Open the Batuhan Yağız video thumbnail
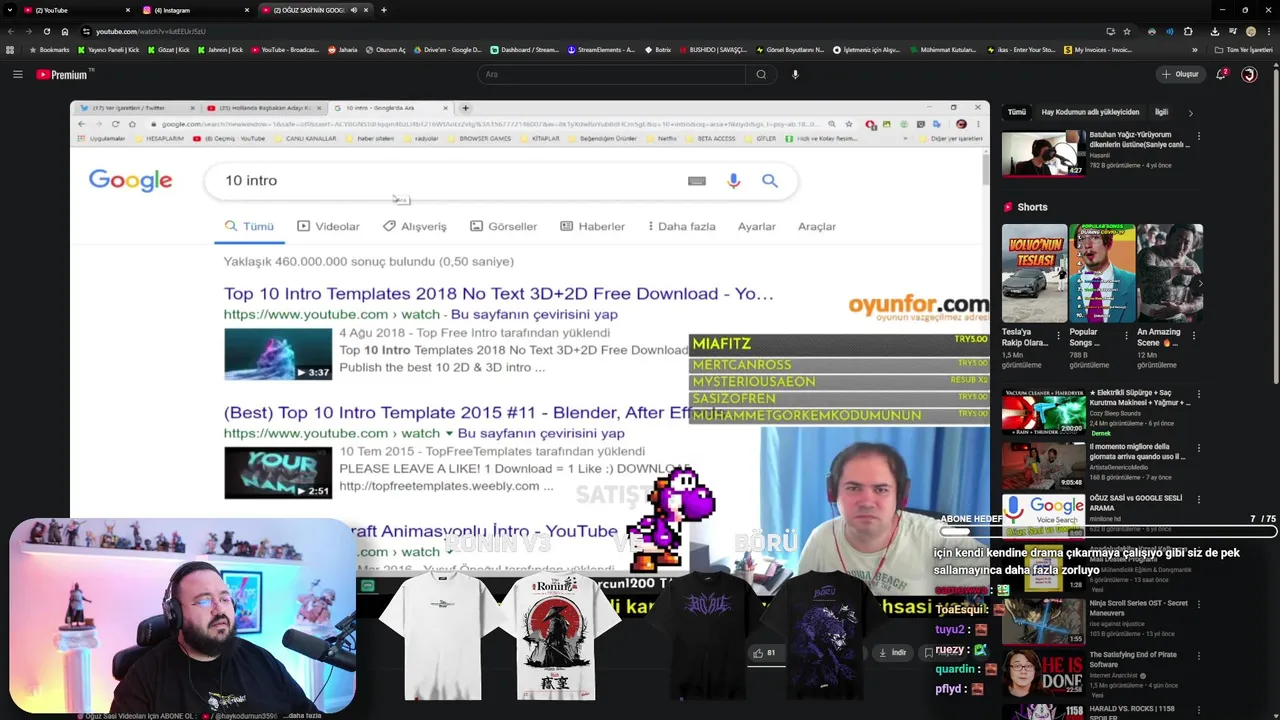The height and width of the screenshot is (720, 1280). pos(1044,152)
